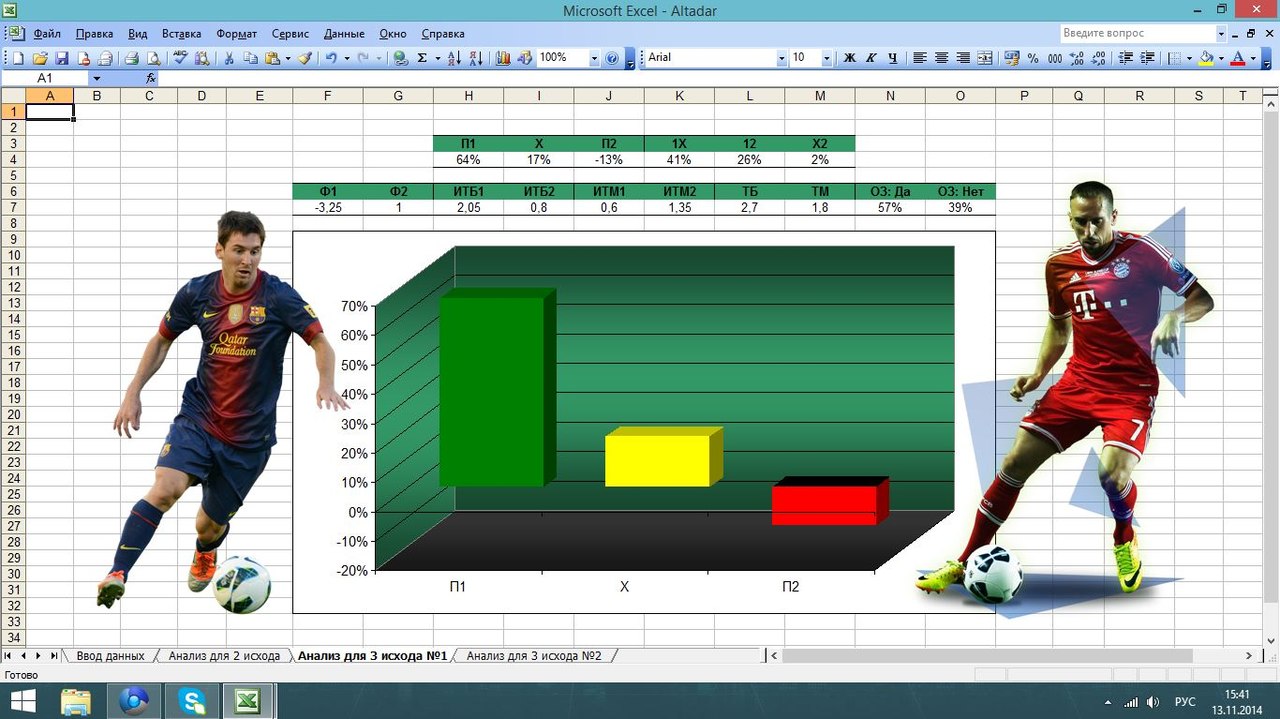Screen dimensions: 1280x719
Task: Select the cell showing 64%
Action: [468, 160]
